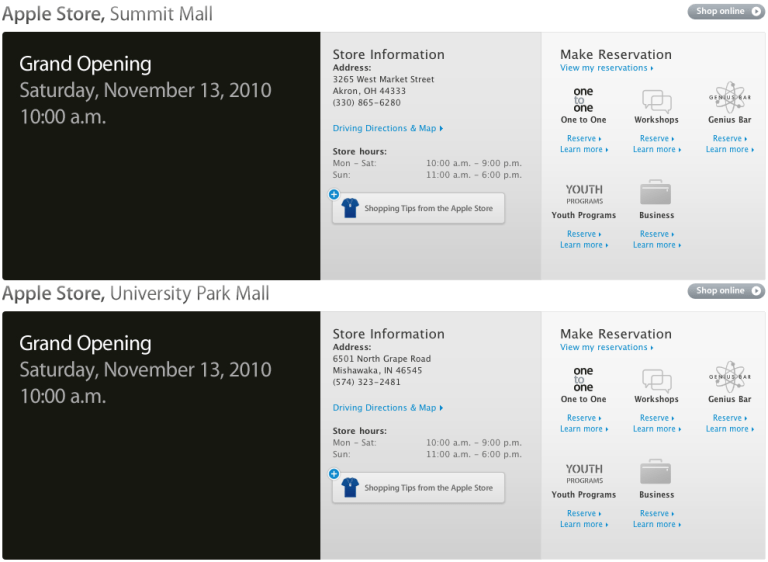The height and width of the screenshot is (562, 768).
Task: Click the Genius Bar atom icon for Summit Mall
Action: [729, 98]
